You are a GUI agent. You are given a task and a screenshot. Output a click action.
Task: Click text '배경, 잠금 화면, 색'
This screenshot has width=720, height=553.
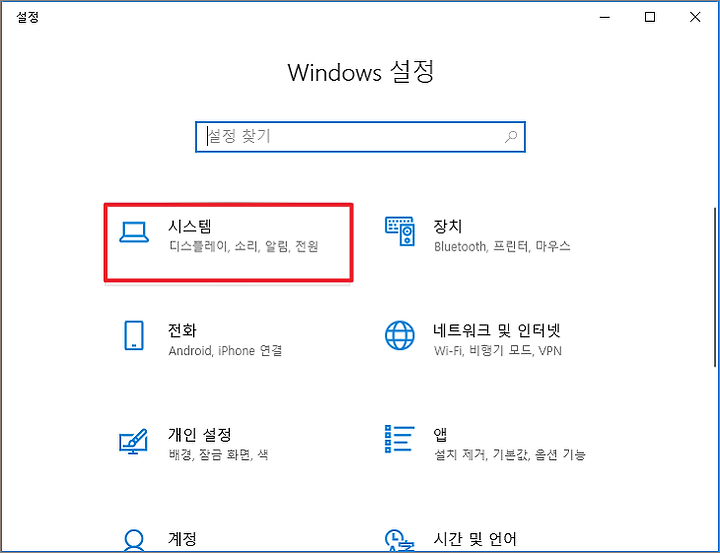pyautogui.click(x=219, y=455)
